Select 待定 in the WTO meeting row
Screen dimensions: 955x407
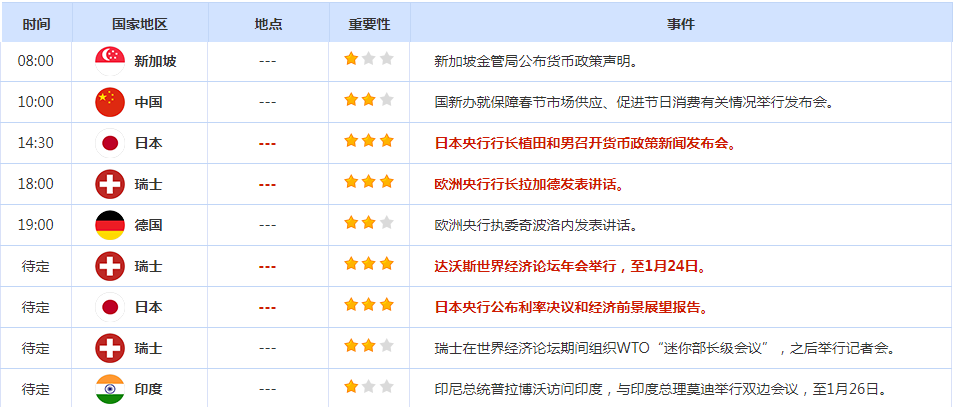pos(35,349)
